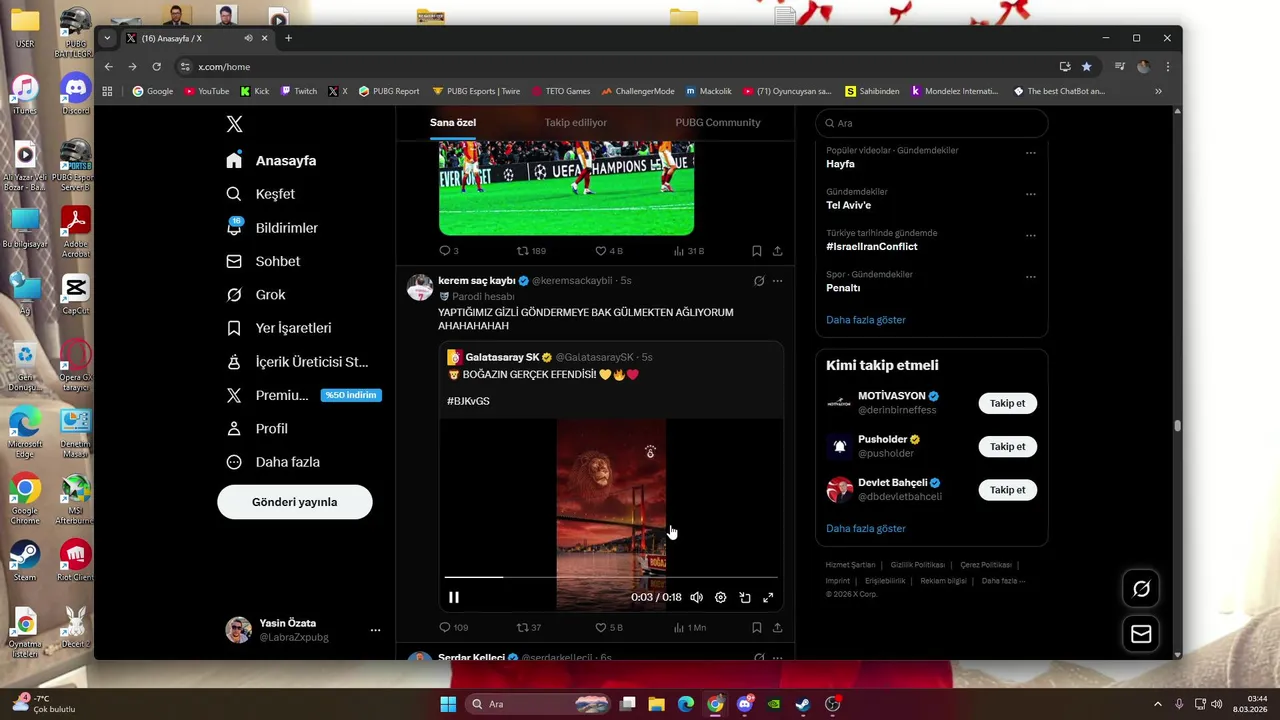
Task: Reload the page in Chrome
Action: [x=157, y=67]
